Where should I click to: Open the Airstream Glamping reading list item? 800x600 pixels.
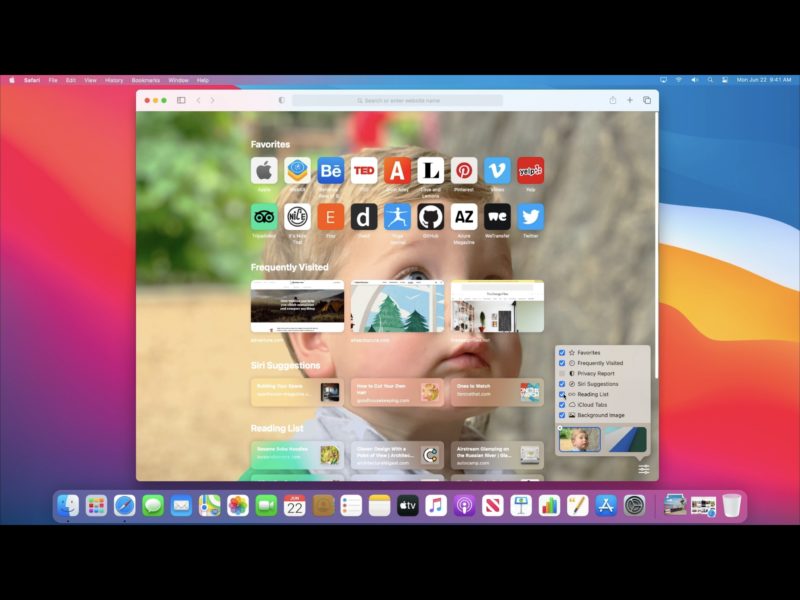pos(497,455)
